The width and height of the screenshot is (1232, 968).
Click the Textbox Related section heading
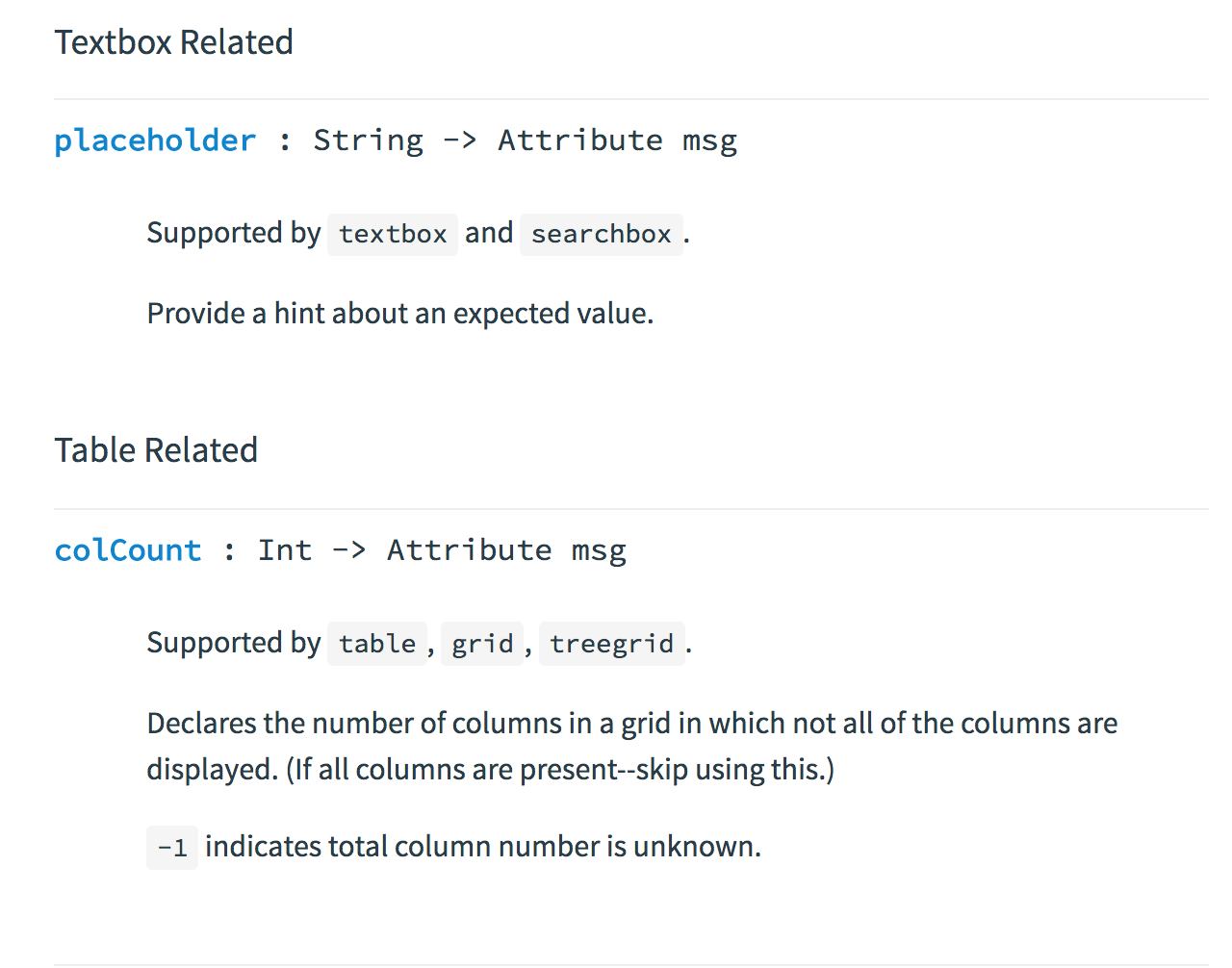tap(173, 42)
